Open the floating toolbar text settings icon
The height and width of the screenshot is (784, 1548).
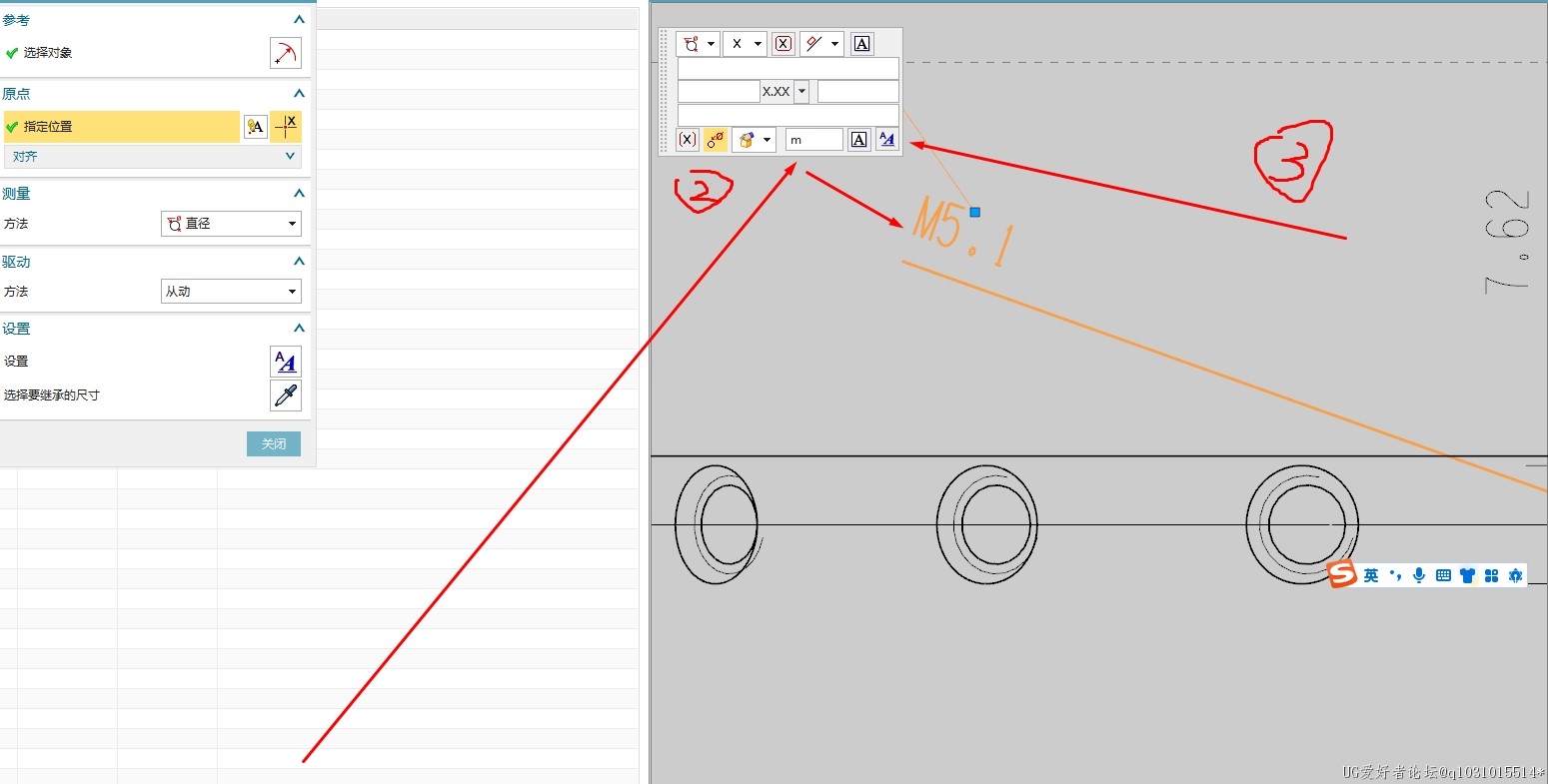click(x=886, y=140)
